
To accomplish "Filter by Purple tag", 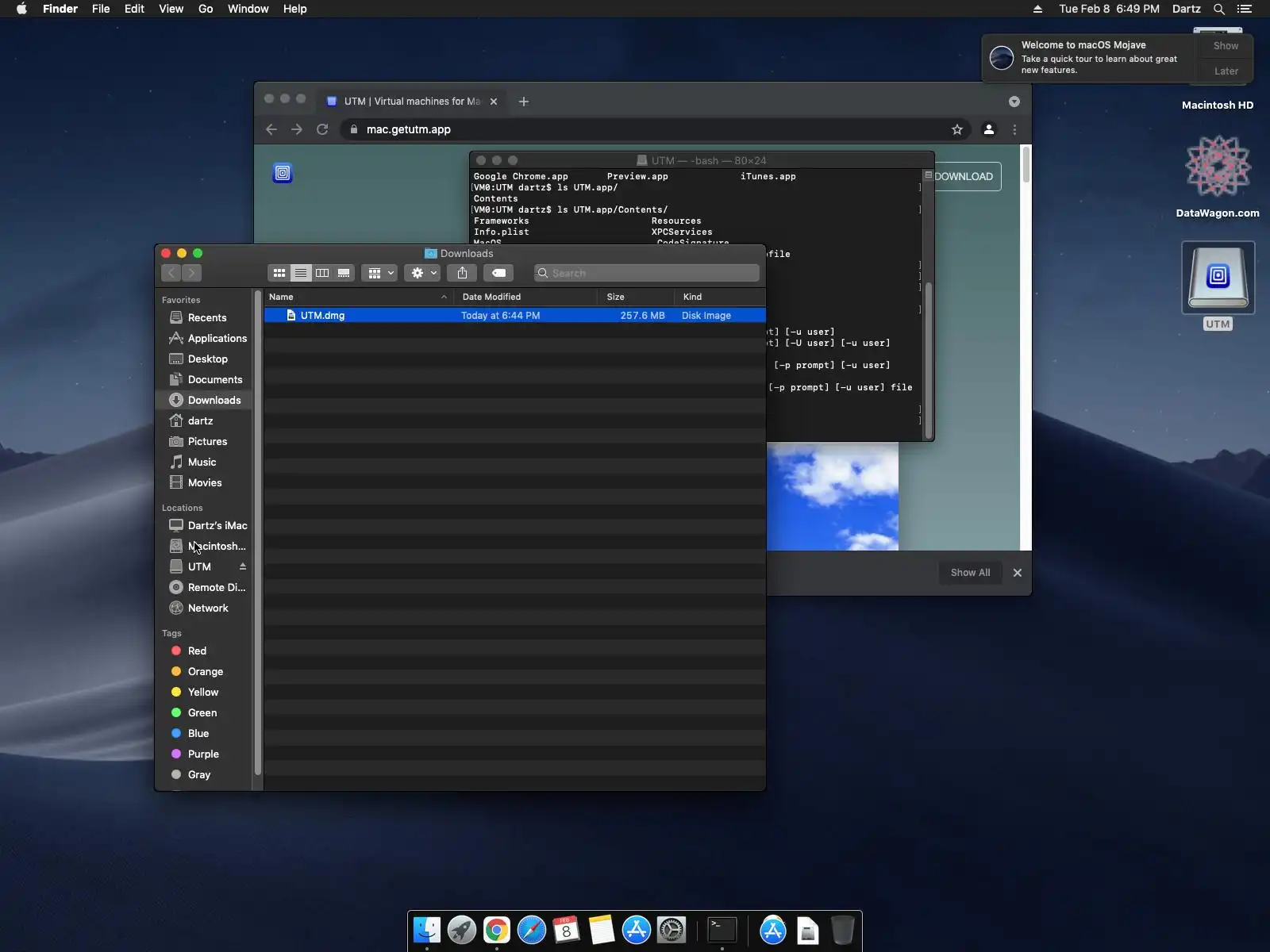I will coord(205,754).
